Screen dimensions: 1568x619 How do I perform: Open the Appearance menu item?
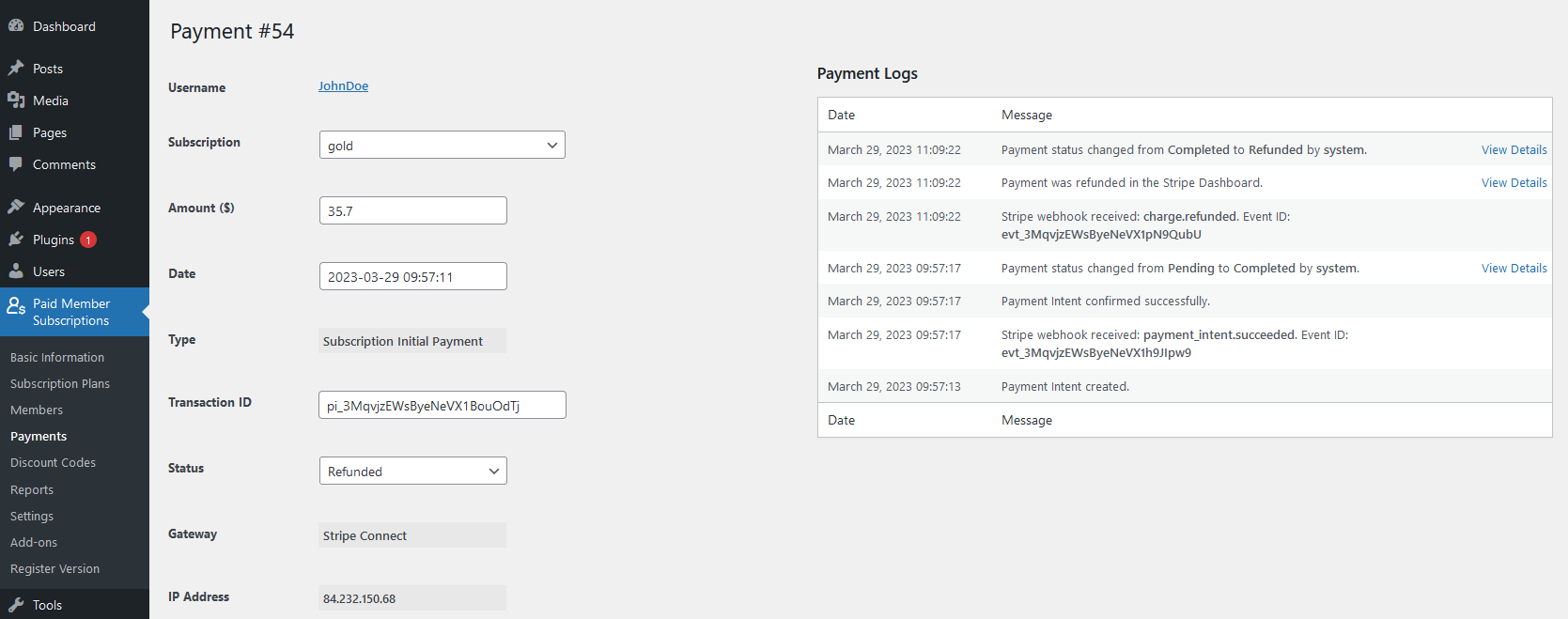point(67,208)
